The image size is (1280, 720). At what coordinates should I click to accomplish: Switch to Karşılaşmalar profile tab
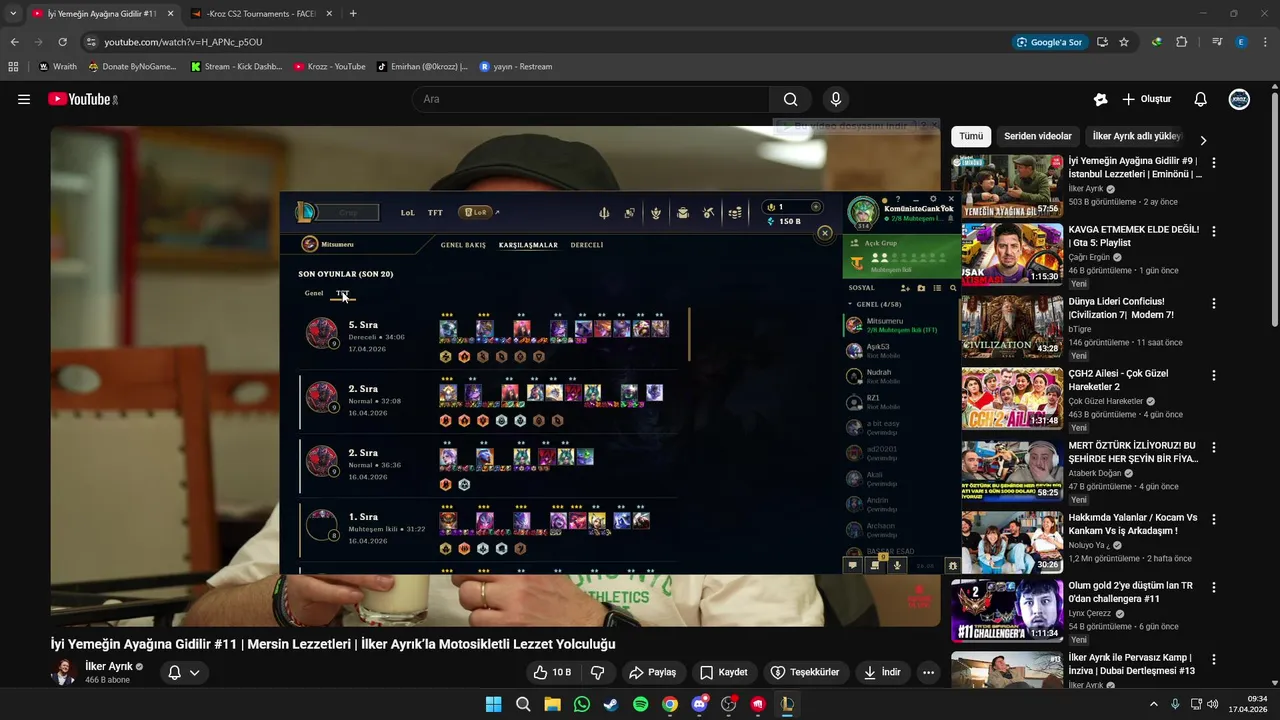(x=528, y=245)
